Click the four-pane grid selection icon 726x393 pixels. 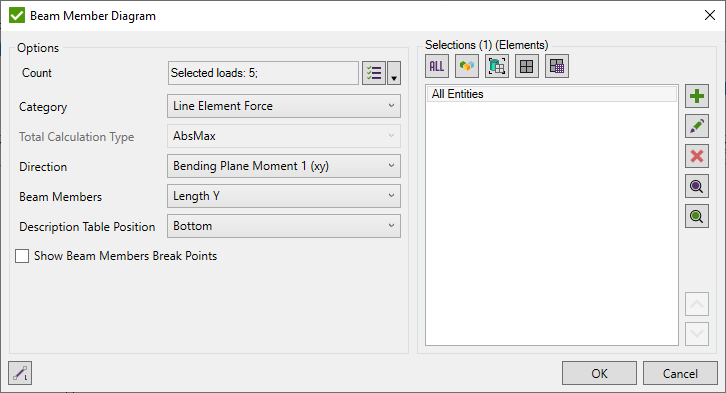point(527,66)
